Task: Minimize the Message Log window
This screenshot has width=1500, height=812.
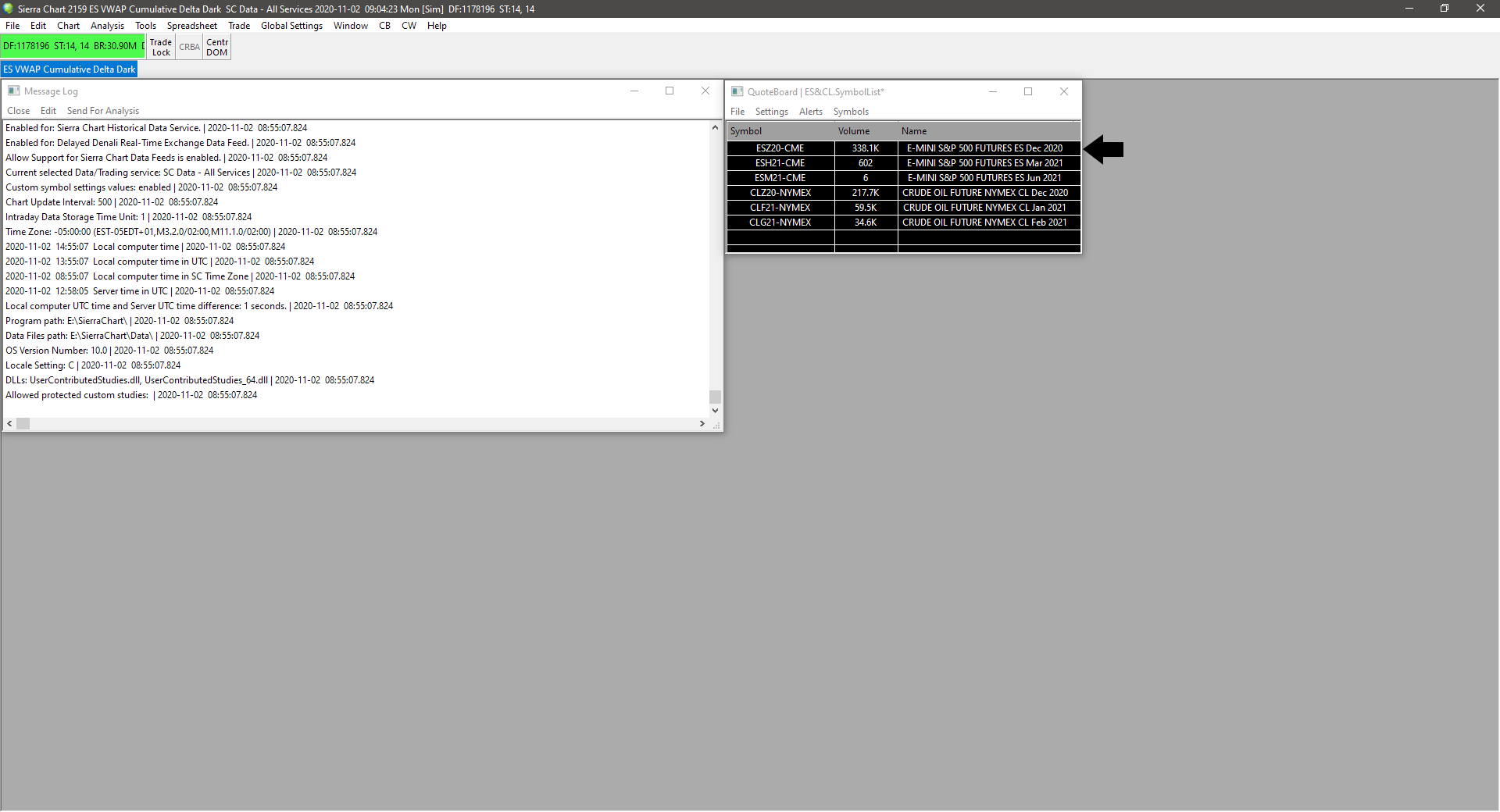Action: pos(634,91)
